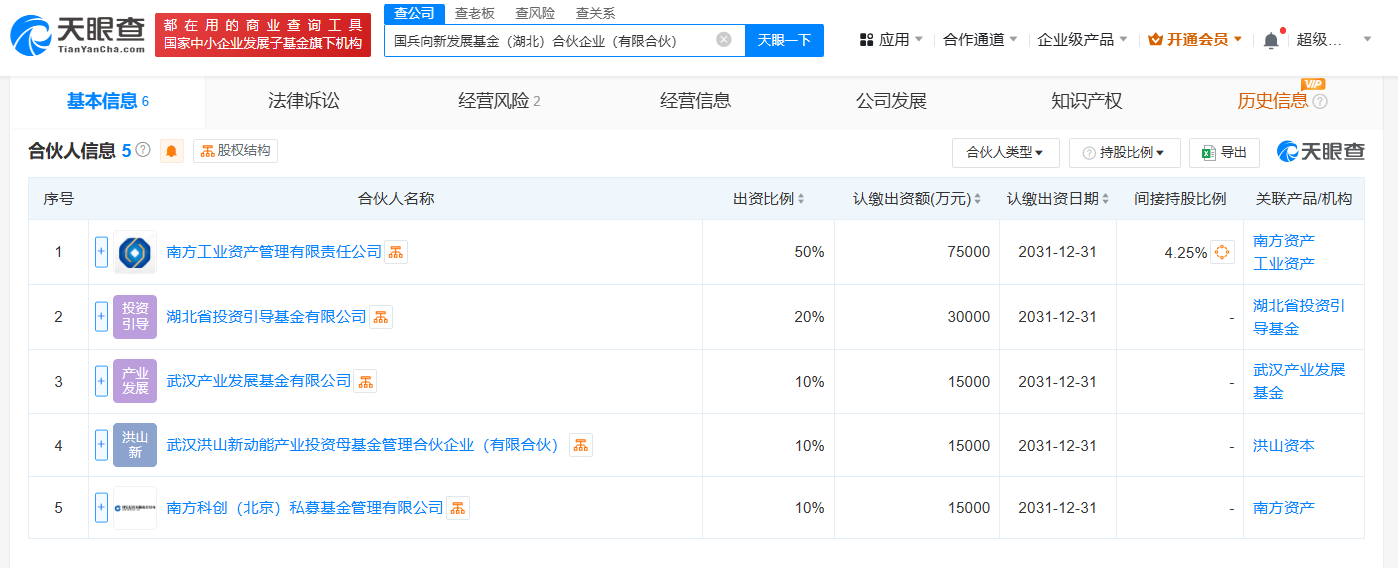This screenshot has height=568, width=1398.
Task: Switch to 查公司 search tab
Action: 414,13
